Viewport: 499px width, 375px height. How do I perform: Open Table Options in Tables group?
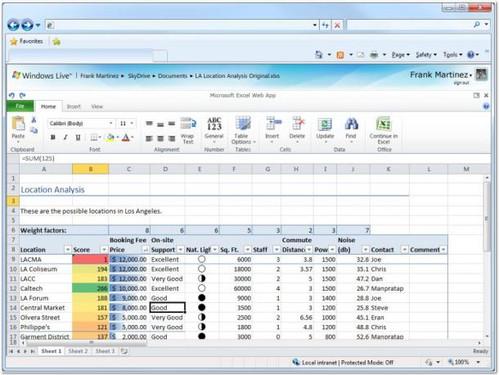click(x=243, y=130)
